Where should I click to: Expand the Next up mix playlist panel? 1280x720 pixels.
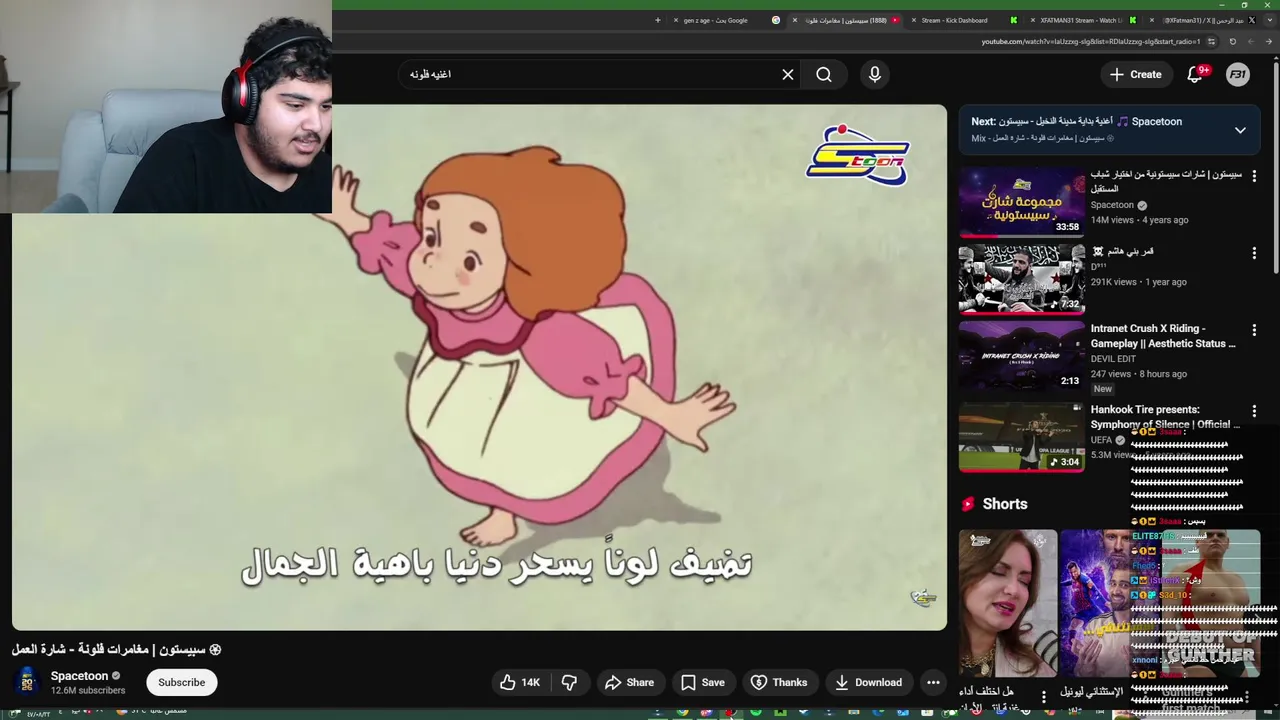pos(1240,130)
